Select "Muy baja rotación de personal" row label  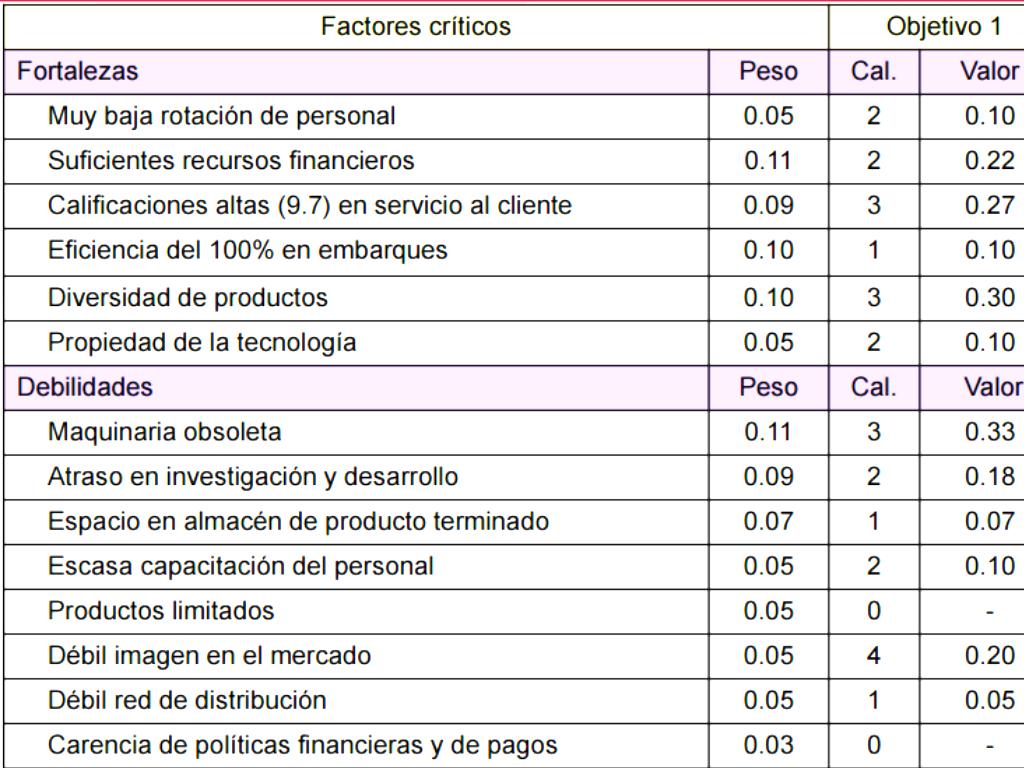[221, 116]
